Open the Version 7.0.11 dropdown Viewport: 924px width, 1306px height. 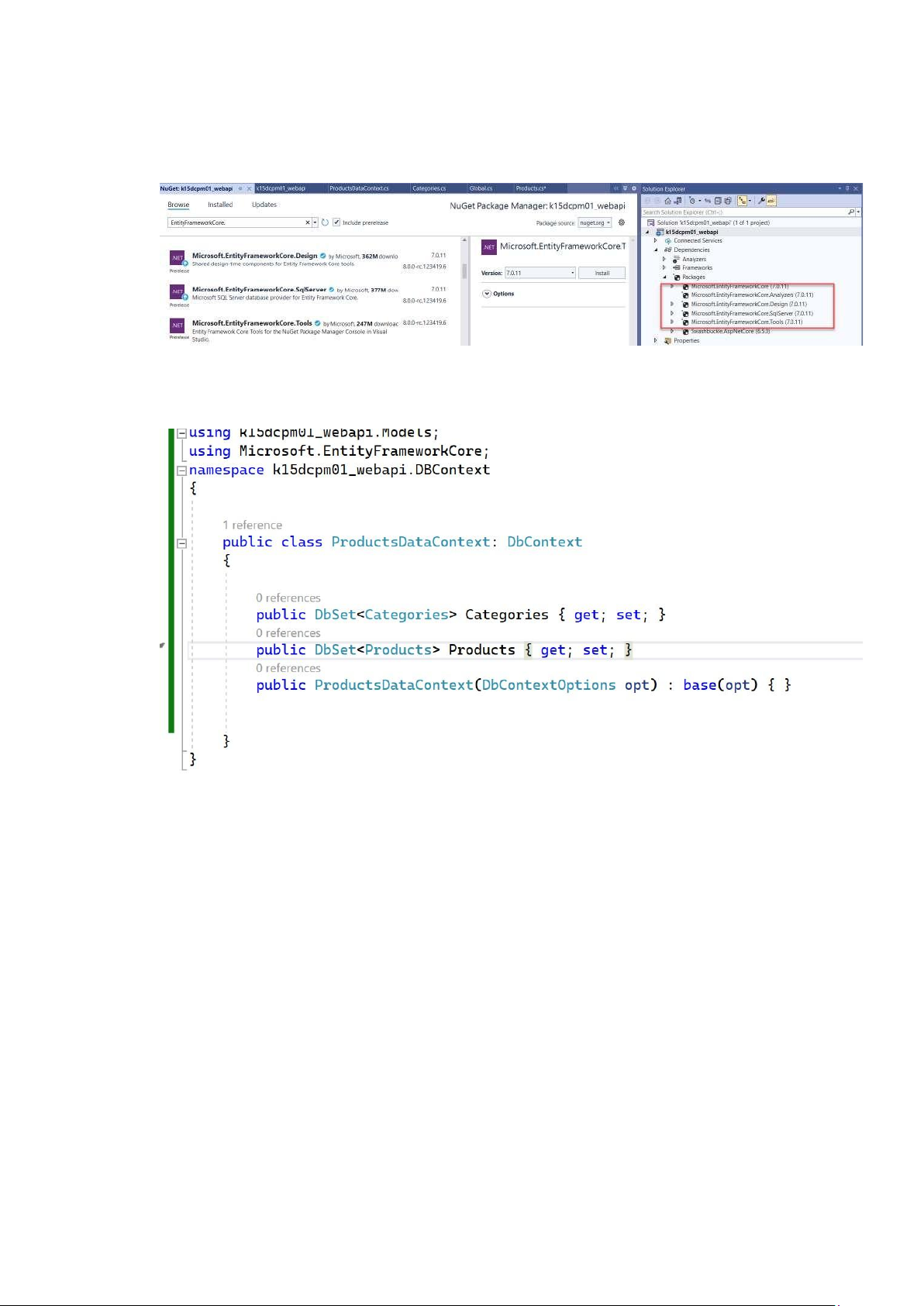pyautogui.click(x=572, y=273)
